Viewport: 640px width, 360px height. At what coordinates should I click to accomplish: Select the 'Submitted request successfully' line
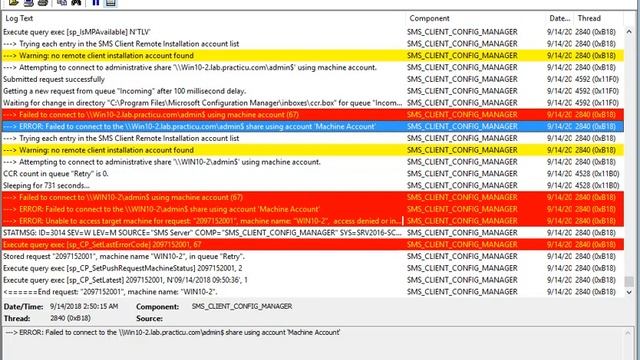(x=313, y=79)
